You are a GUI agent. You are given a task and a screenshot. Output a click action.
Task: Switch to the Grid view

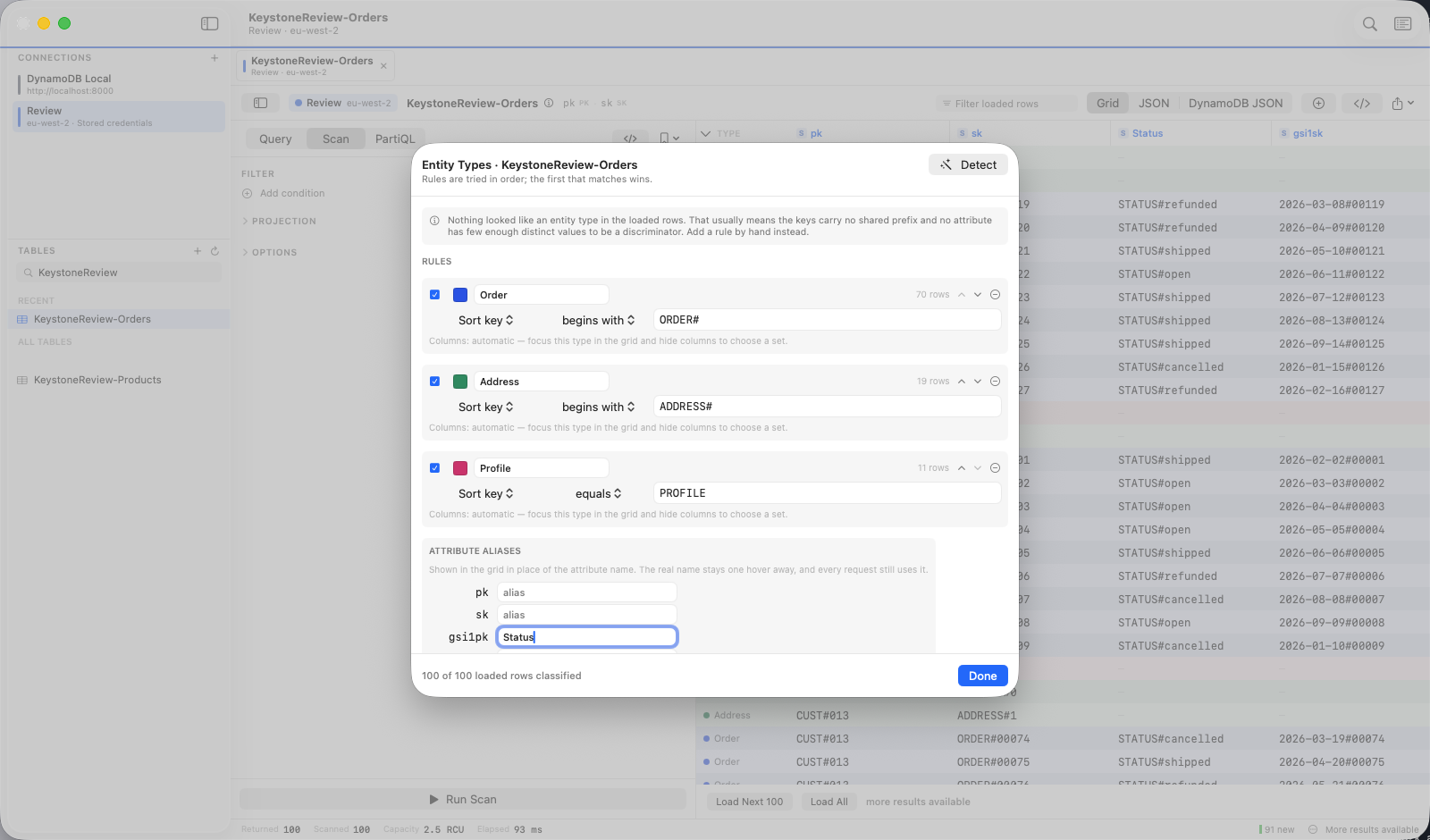click(1107, 103)
